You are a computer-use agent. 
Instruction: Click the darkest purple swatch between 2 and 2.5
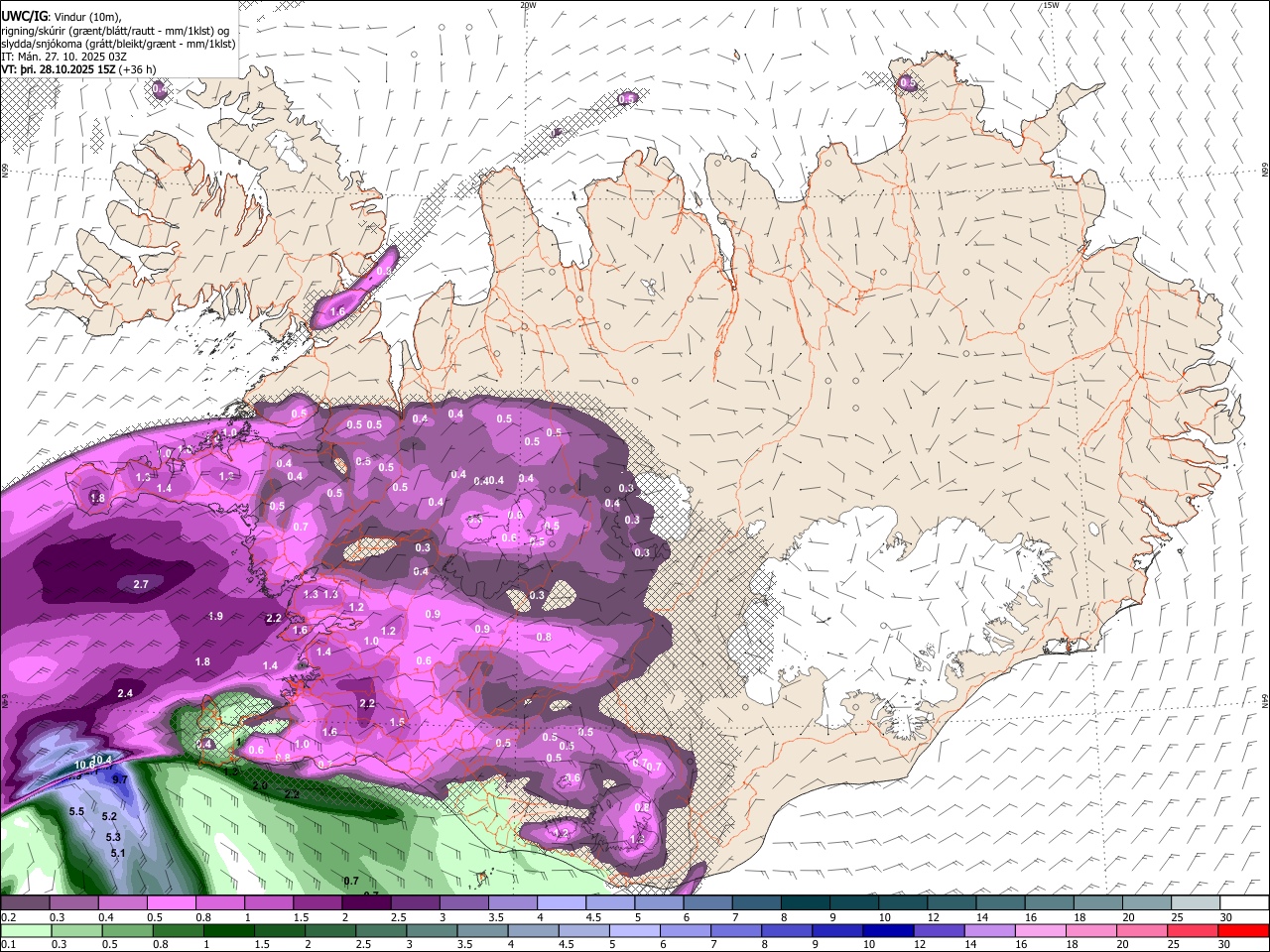(366, 903)
